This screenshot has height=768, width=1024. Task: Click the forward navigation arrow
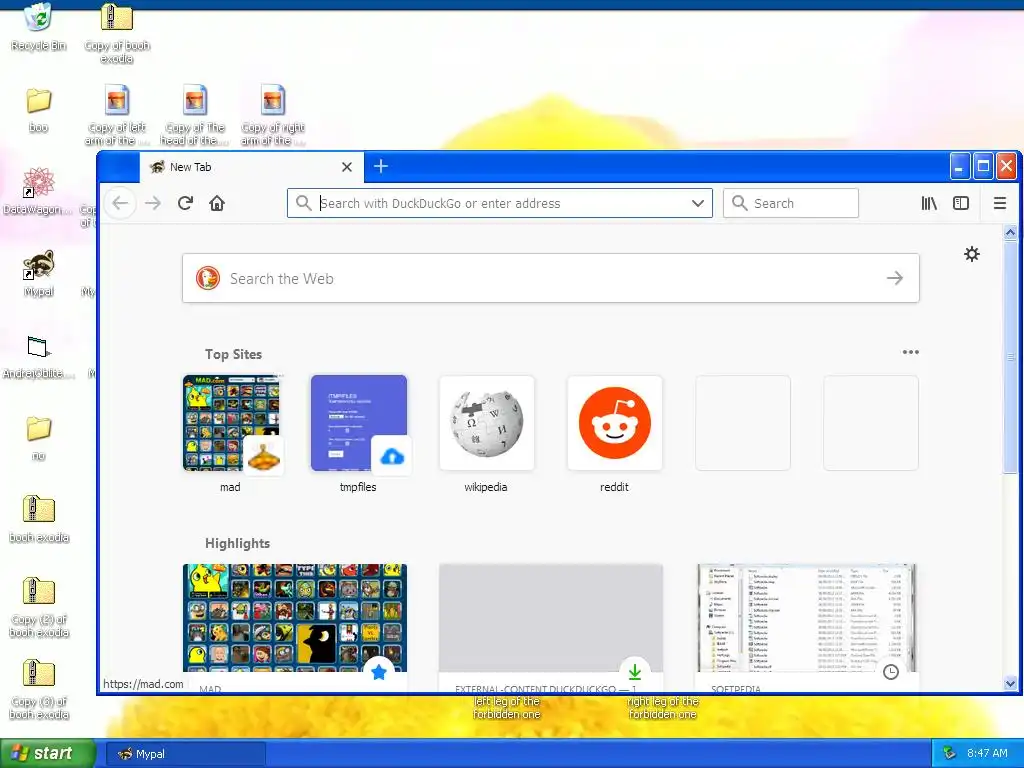click(153, 203)
